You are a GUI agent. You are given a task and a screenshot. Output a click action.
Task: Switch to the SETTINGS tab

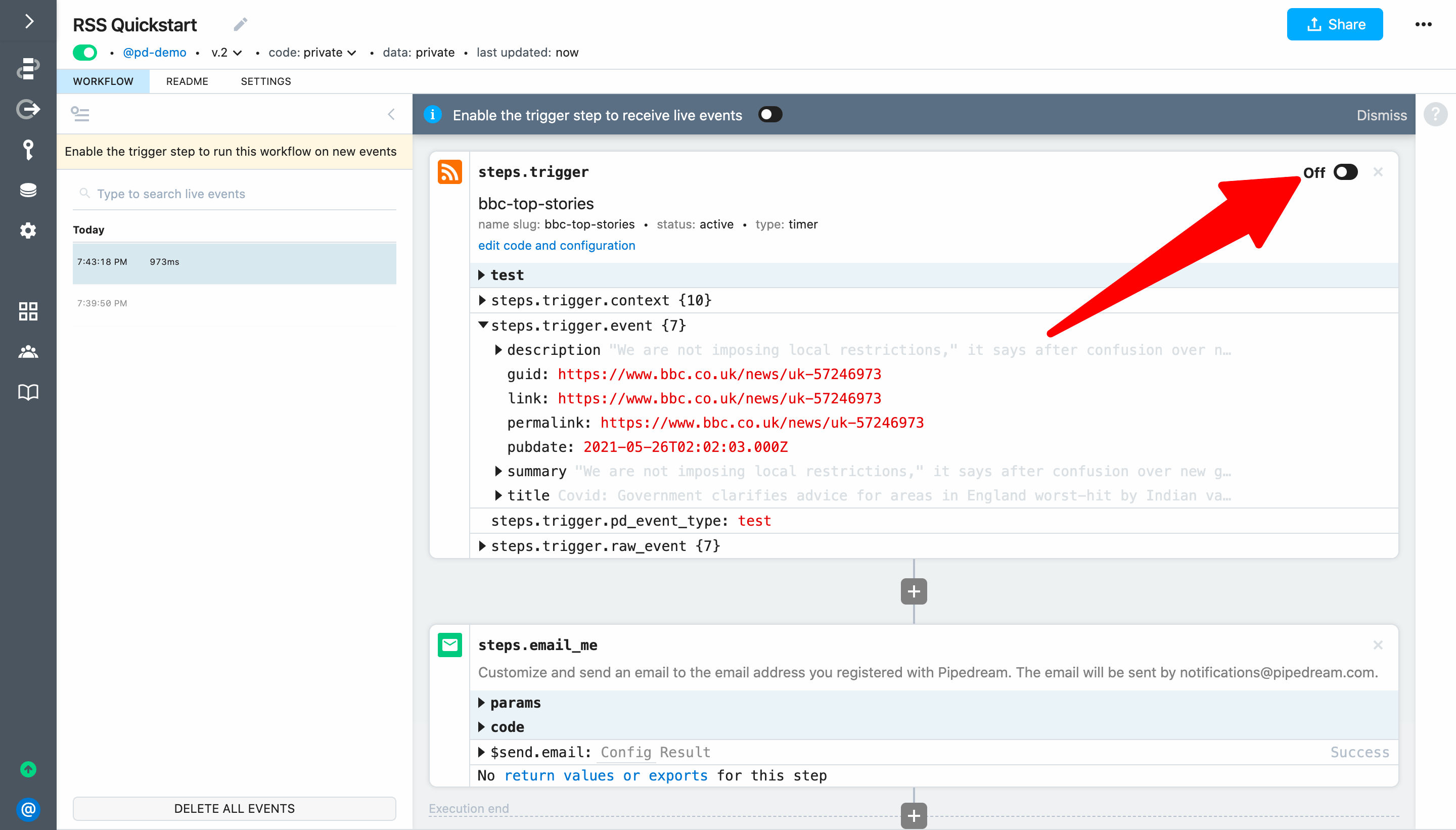(x=265, y=81)
